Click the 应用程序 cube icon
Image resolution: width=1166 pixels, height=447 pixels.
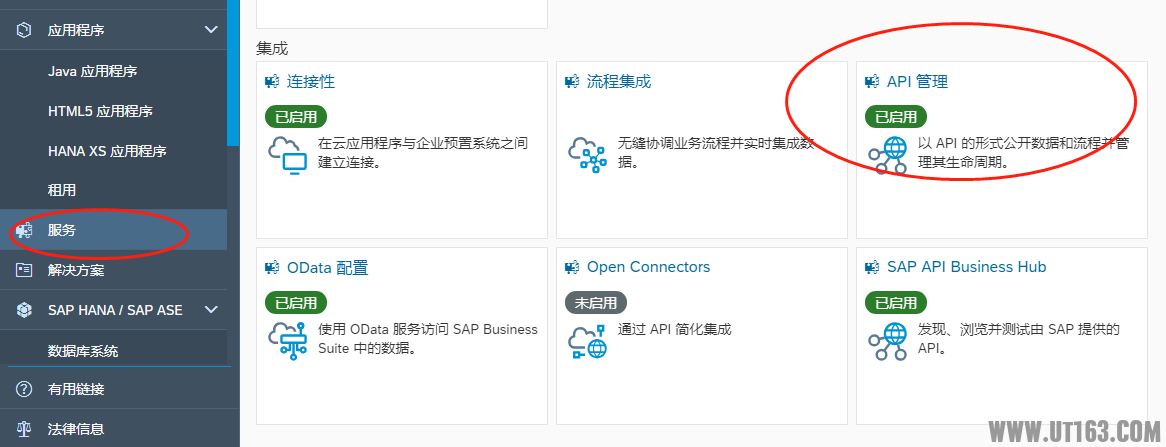tap(25, 30)
